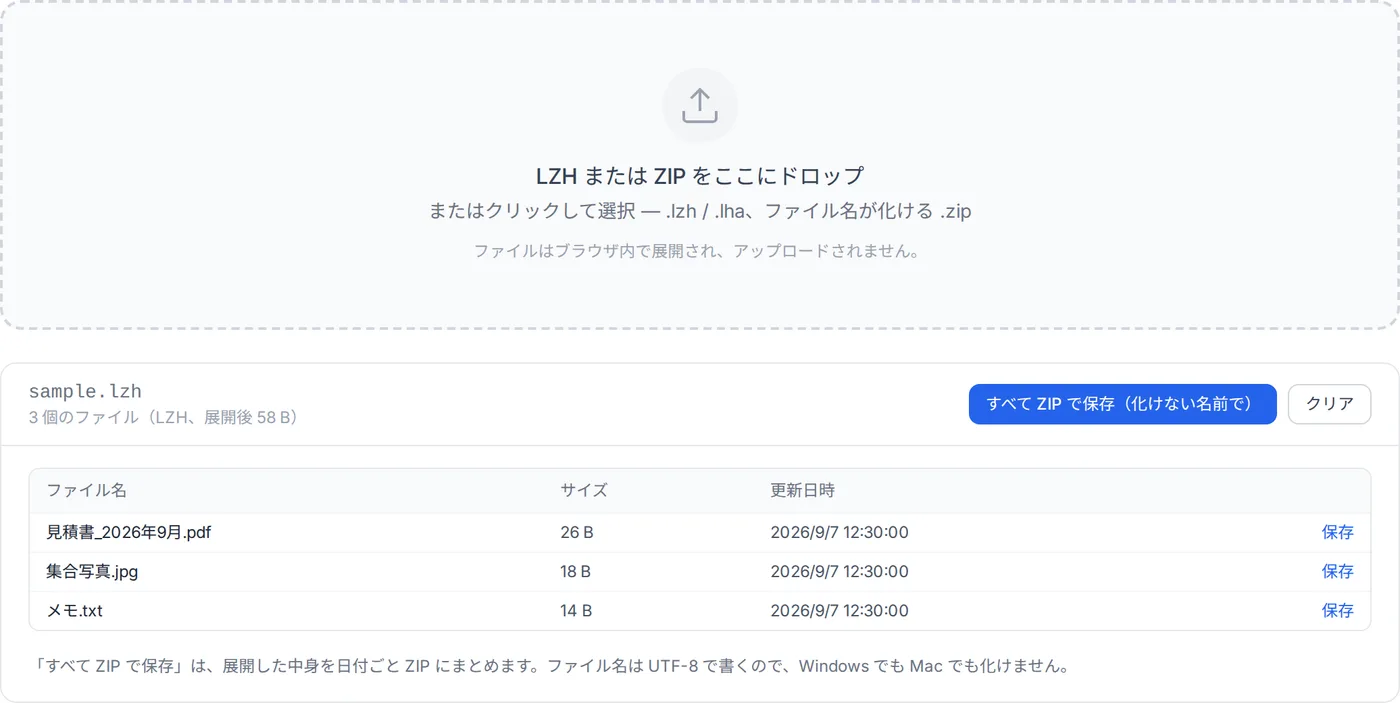Select the 見積書_2026年9月.pdf file name

[x=129, y=532]
